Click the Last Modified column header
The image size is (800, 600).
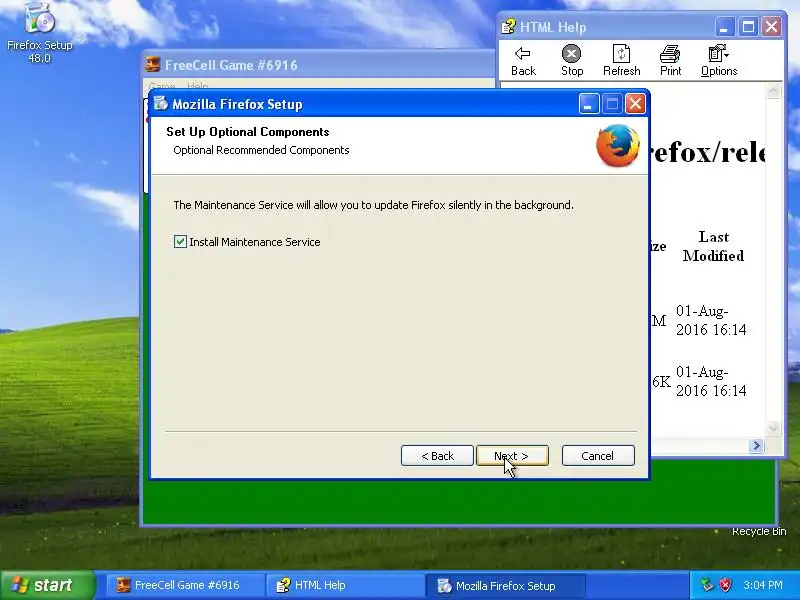[x=713, y=246]
